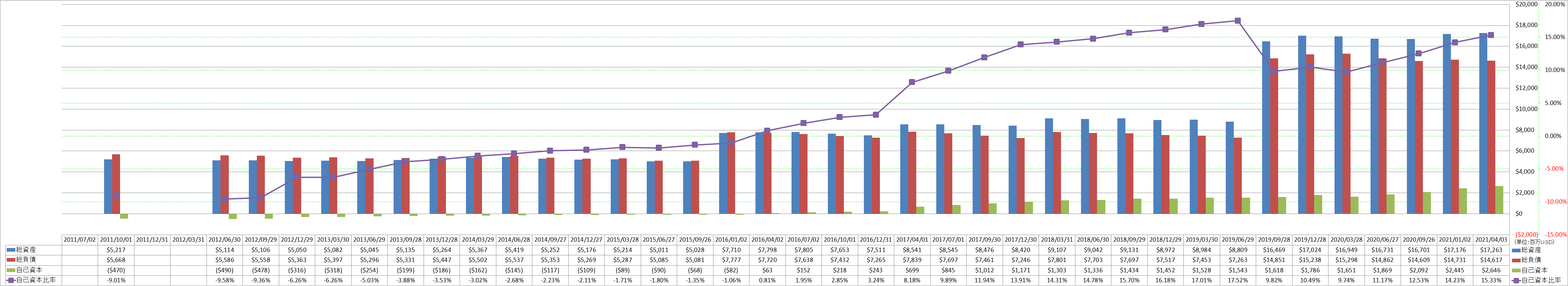Select total assets cell $5,217
Image resolution: width=1568 pixels, height=286 pixels.
point(116,249)
